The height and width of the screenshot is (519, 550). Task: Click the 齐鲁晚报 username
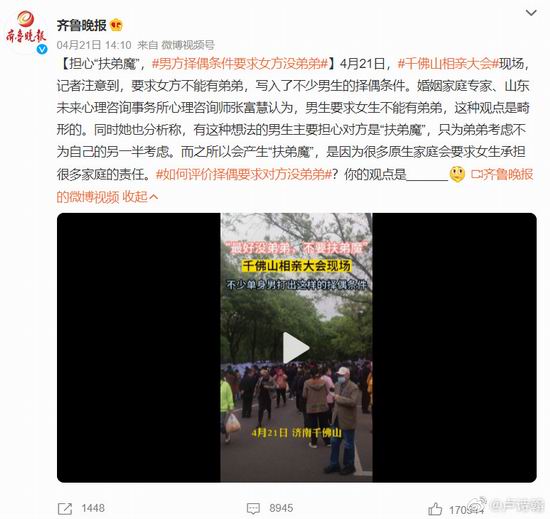(81, 25)
